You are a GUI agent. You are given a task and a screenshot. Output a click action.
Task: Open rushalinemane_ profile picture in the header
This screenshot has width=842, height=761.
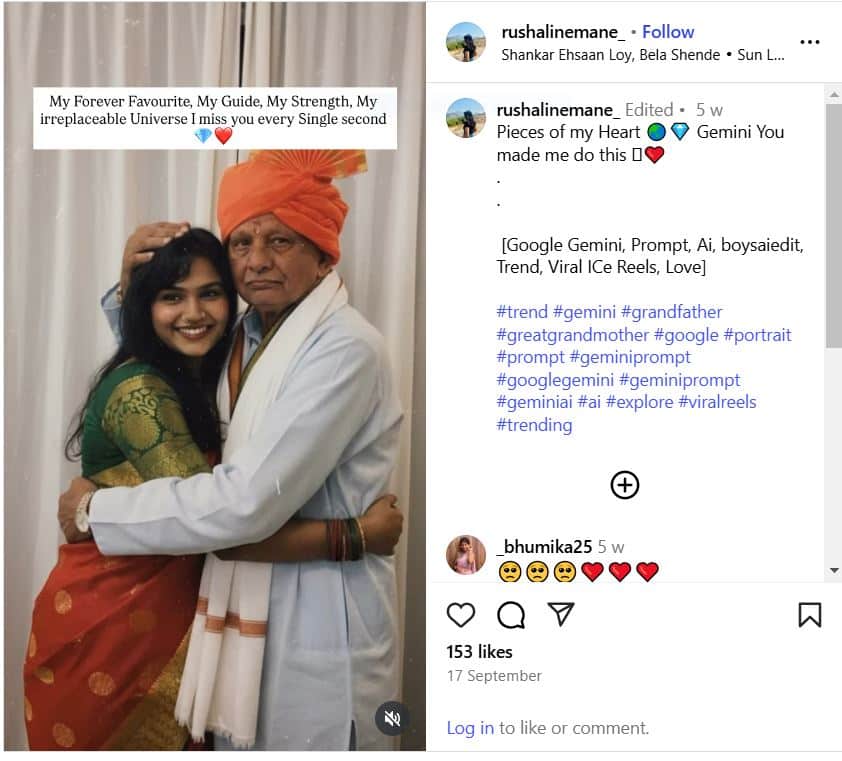coord(466,42)
